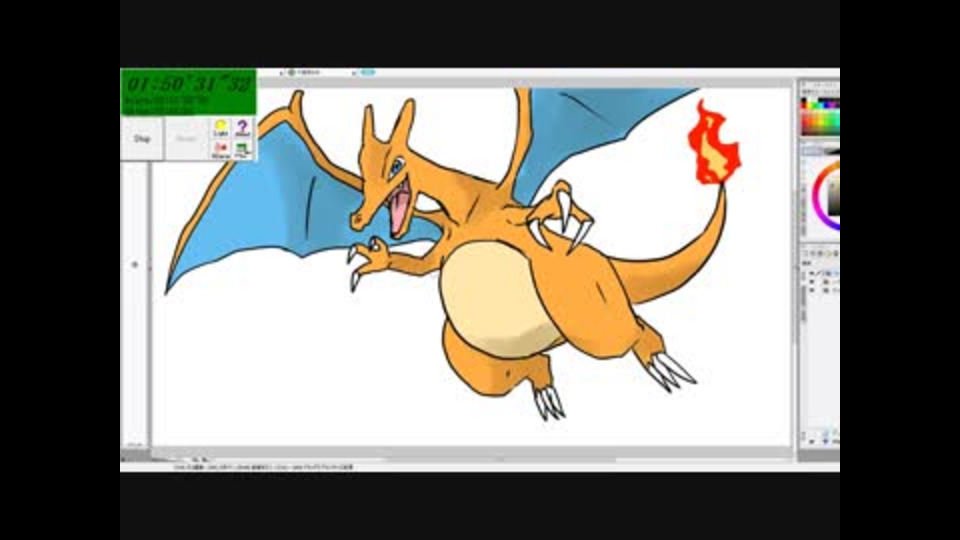
Task: Click the shade square inside the color wheel
Action: pos(834,197)
